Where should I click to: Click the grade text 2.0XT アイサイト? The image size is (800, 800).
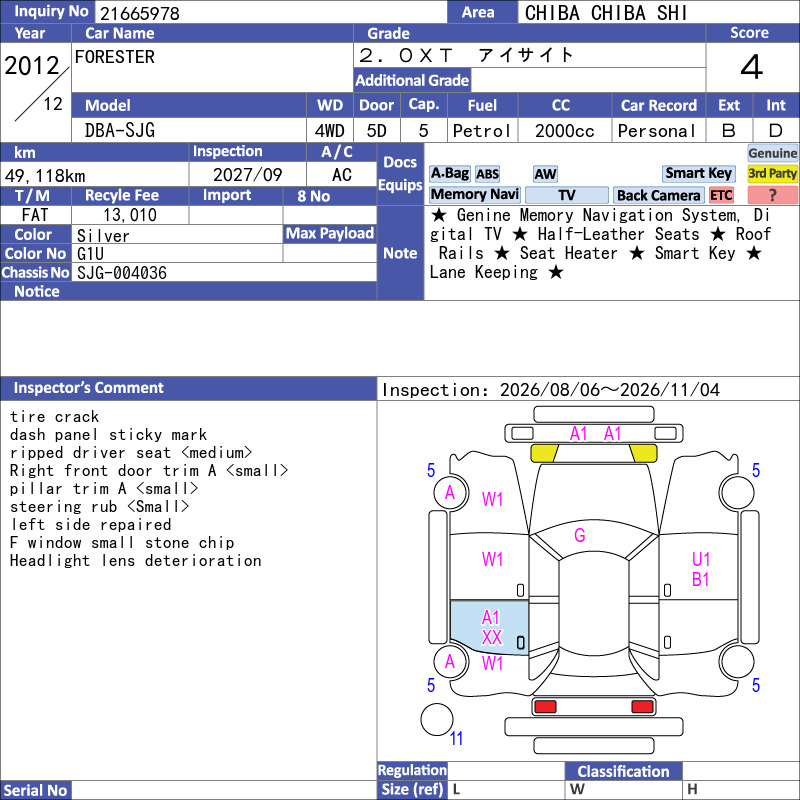pyautogui.click(x=466, y=55)
